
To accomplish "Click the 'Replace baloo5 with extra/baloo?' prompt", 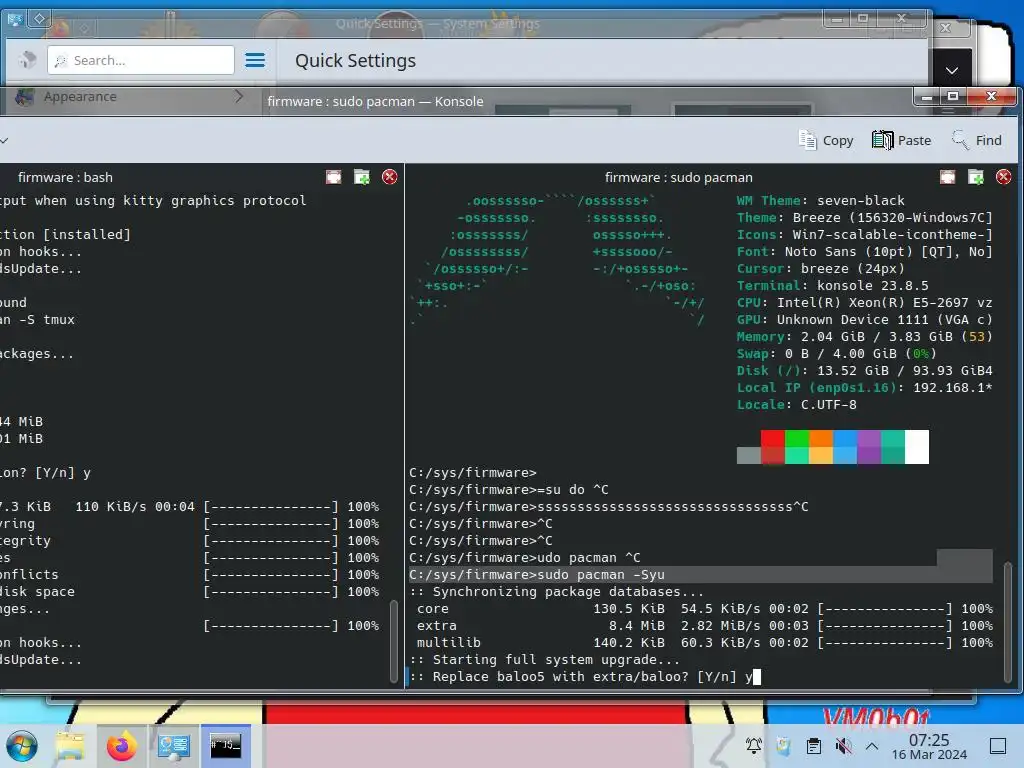I will pos(584,677).
